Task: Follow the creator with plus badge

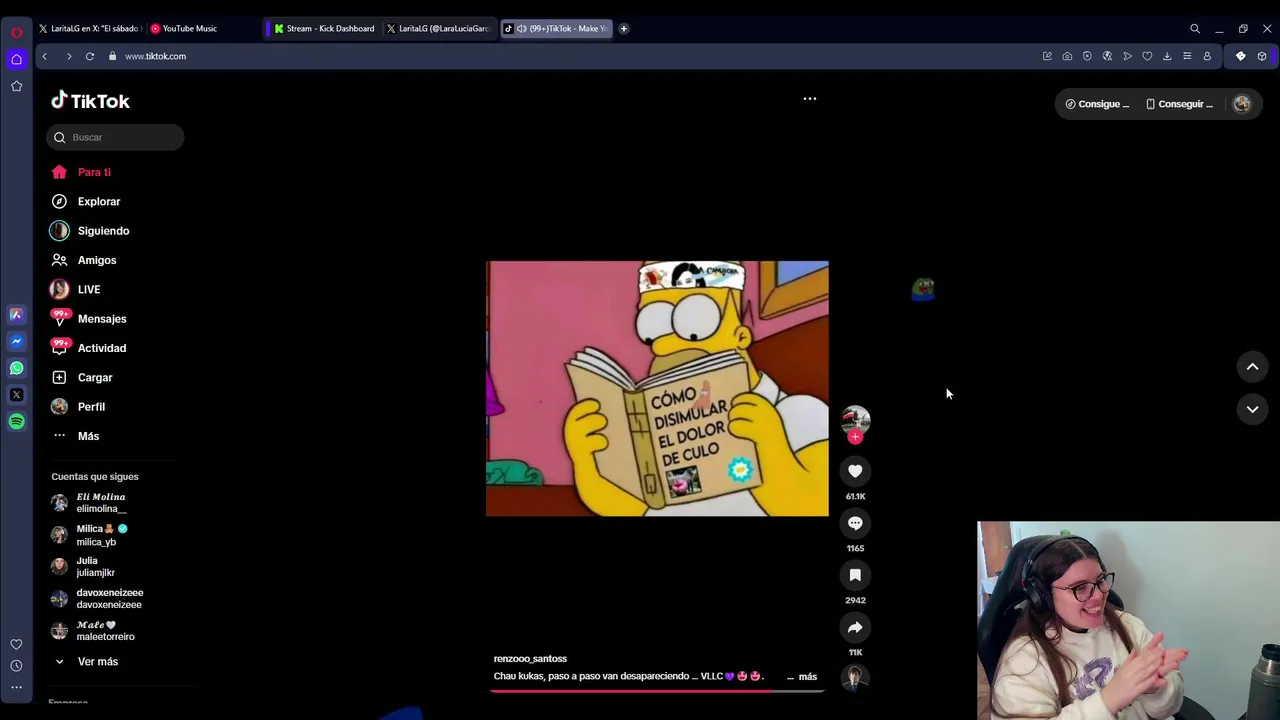Action: [855, 437]
